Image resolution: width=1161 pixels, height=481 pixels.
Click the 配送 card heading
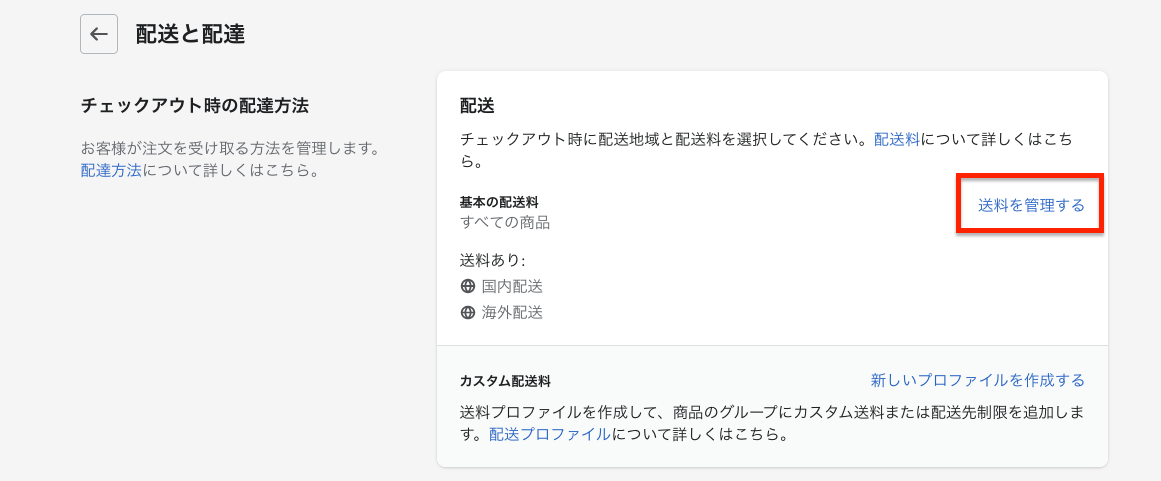tap(478, 106)
